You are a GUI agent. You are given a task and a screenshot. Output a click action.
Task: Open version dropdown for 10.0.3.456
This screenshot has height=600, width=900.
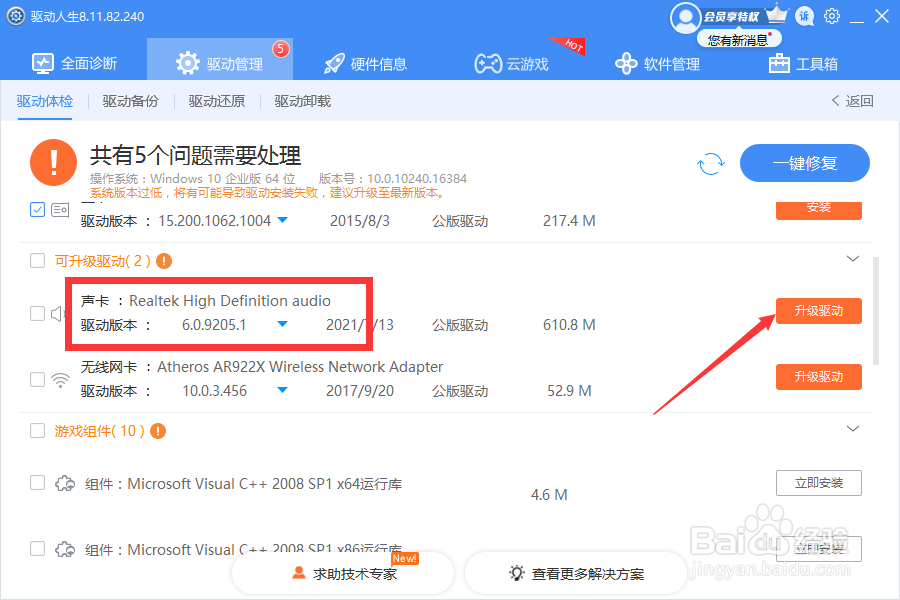[x=282, y=390]
